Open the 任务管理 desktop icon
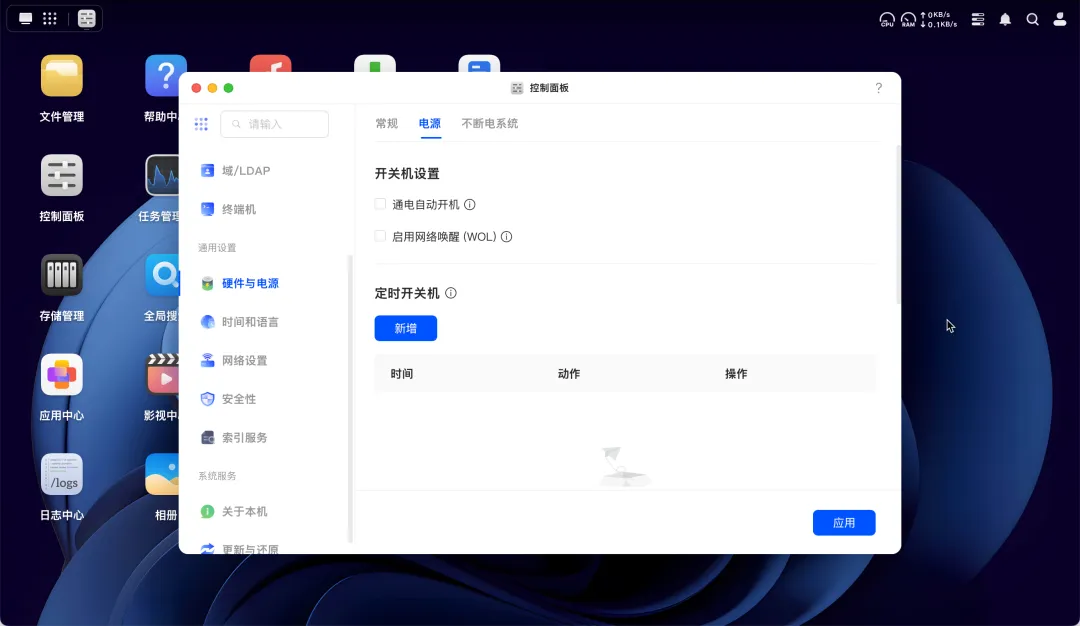The image size is (1080, 626). tap(163, 176)
